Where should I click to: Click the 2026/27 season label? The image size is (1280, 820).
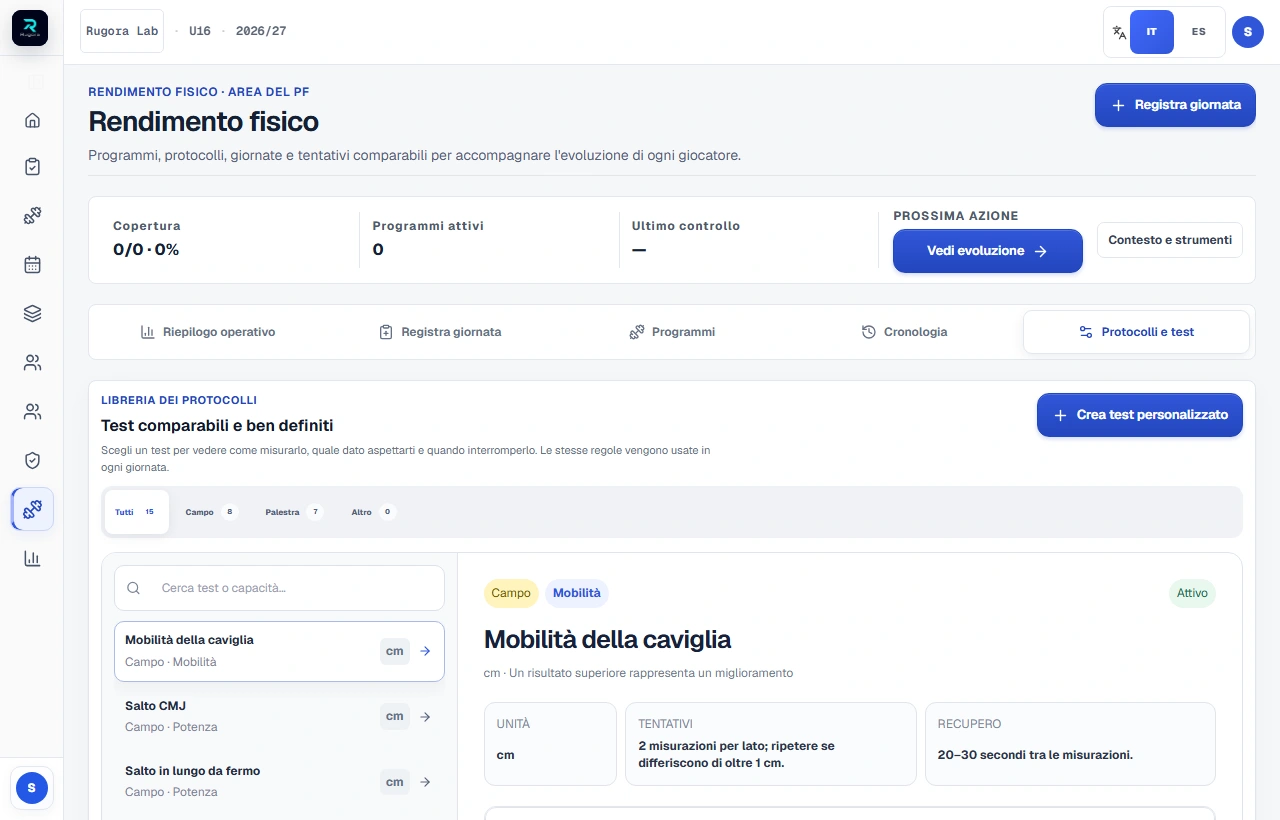coord(261,31)
